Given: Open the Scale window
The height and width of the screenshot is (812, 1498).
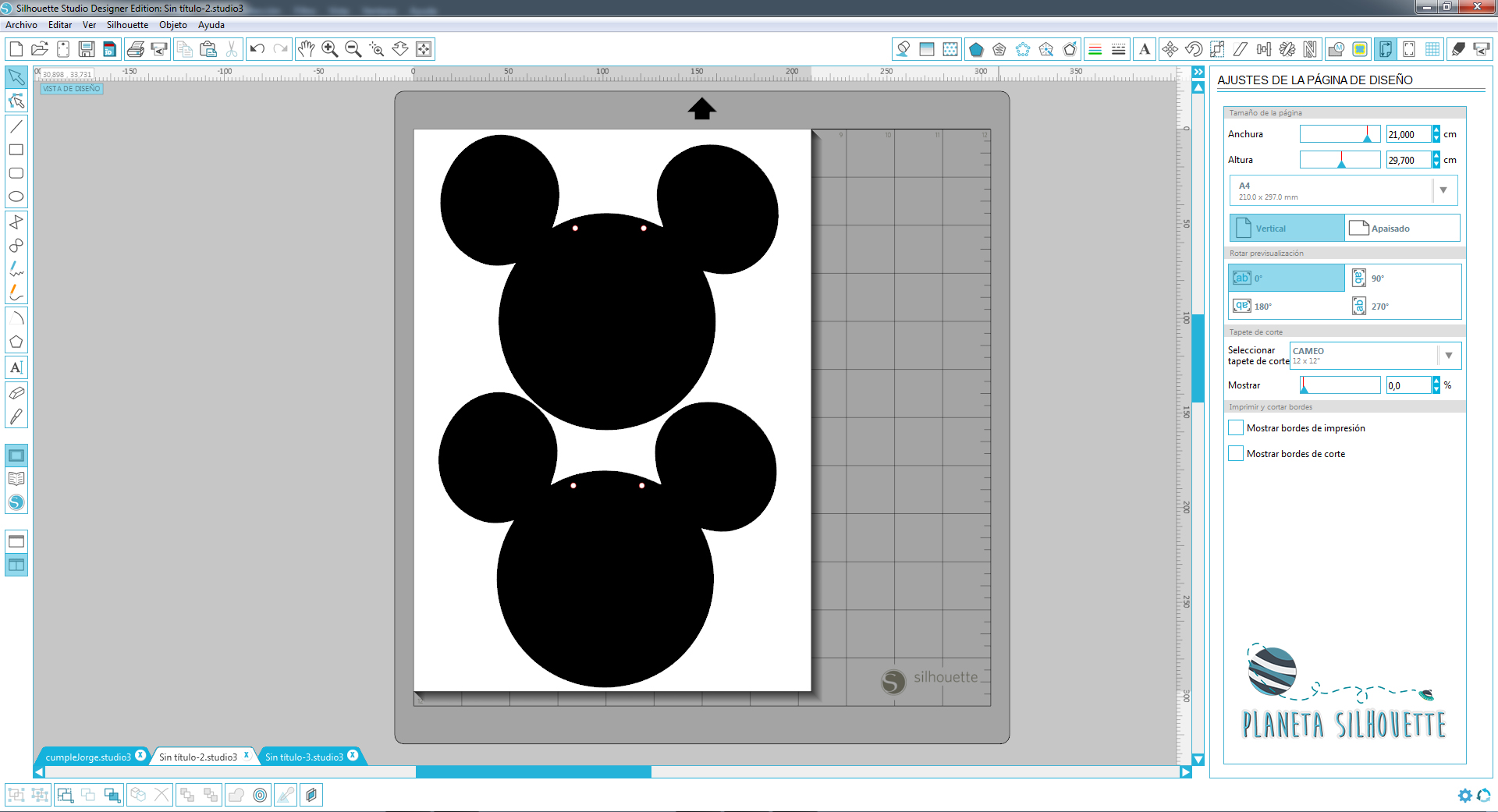Looking at the screenshot, I should click(x=1216, y=49).
